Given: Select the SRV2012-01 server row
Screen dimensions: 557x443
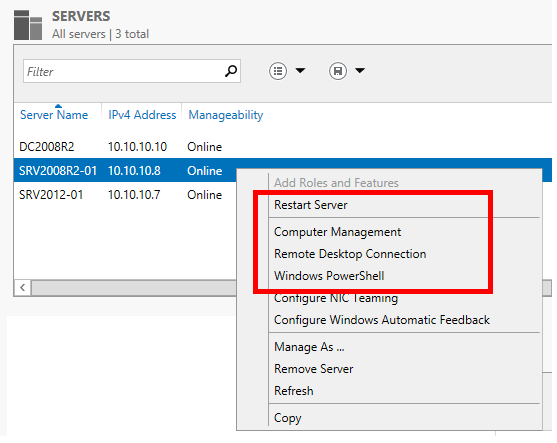Looking at the screenshot, I should (125, 195).
